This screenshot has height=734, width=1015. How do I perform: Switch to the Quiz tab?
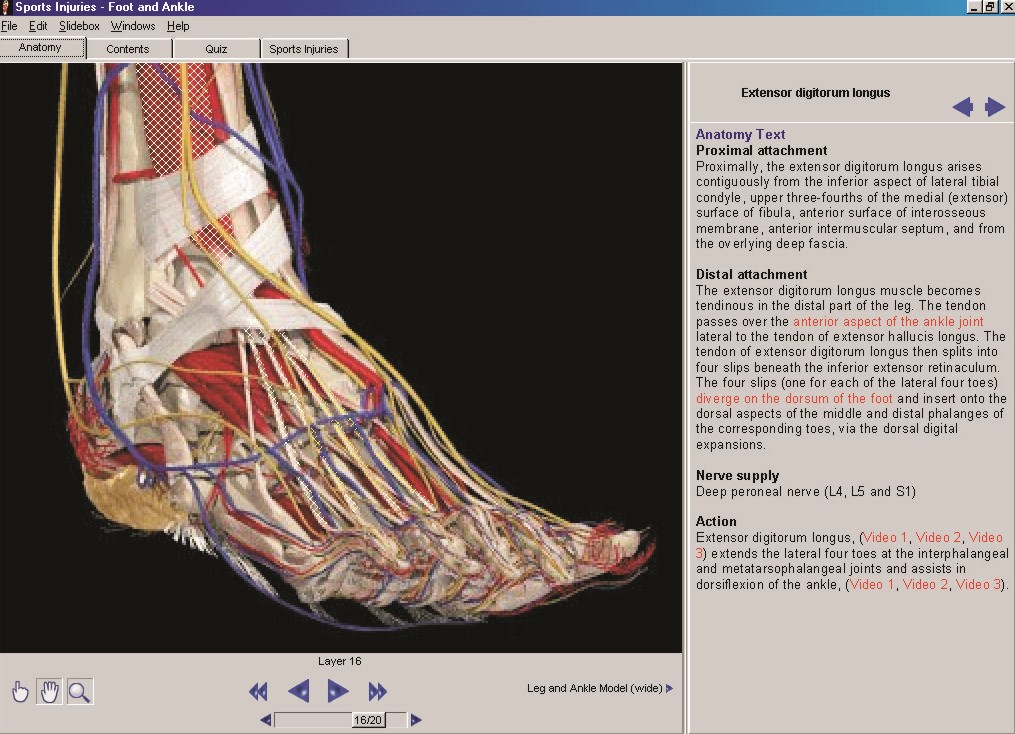coord(216,49)
